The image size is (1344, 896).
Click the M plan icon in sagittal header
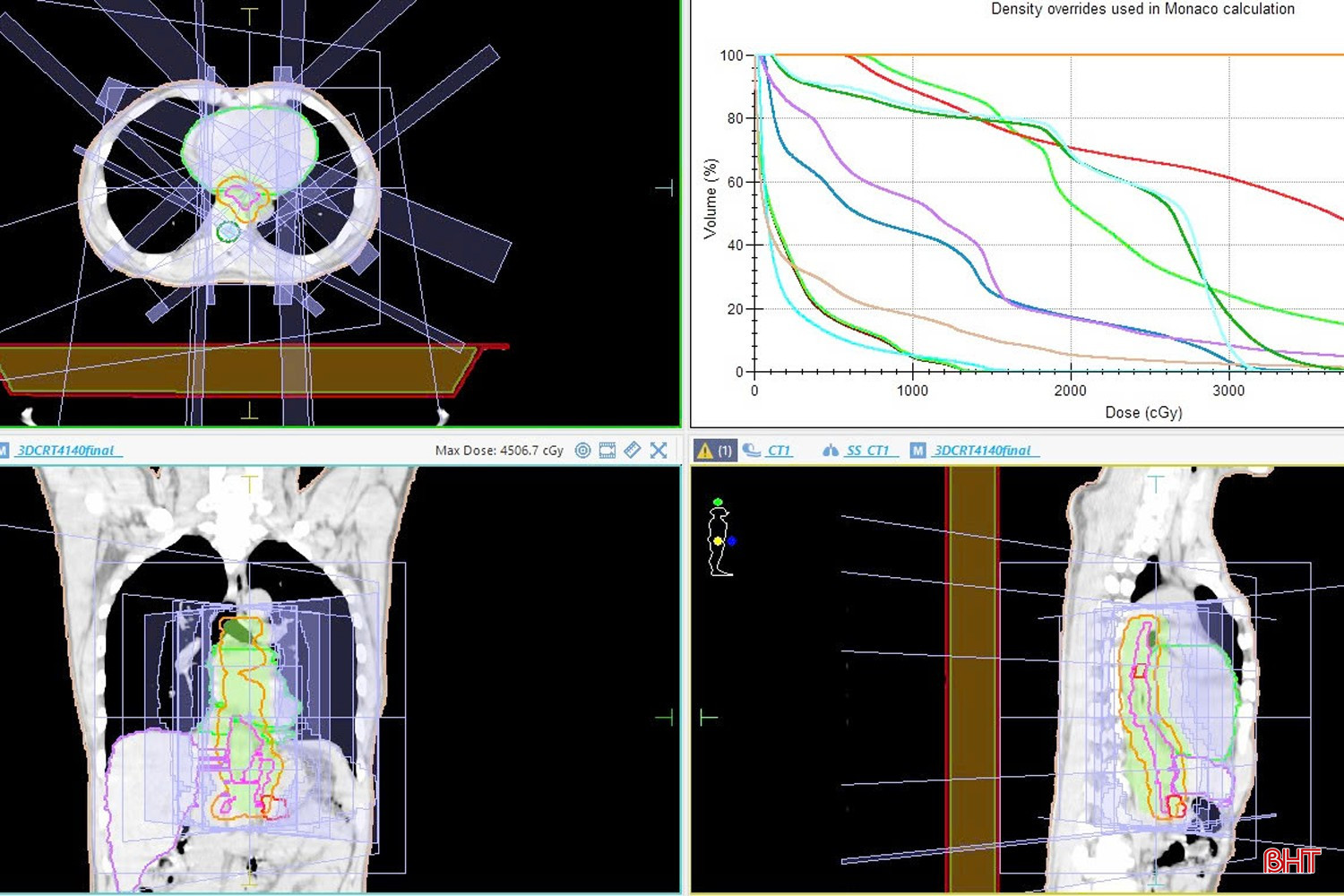(x=918, y=451)
